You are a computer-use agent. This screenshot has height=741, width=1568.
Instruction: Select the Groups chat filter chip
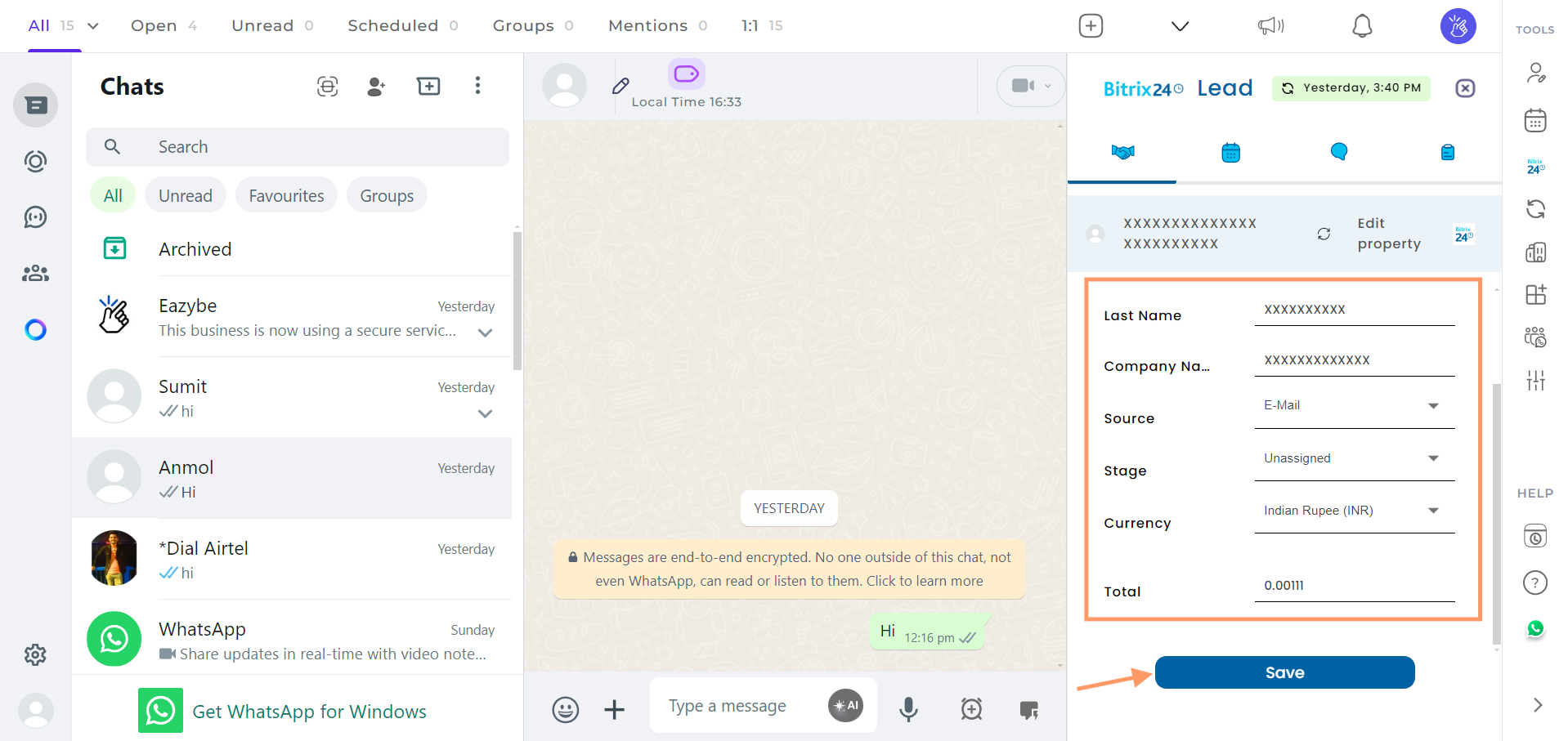(x=387, y=195)
